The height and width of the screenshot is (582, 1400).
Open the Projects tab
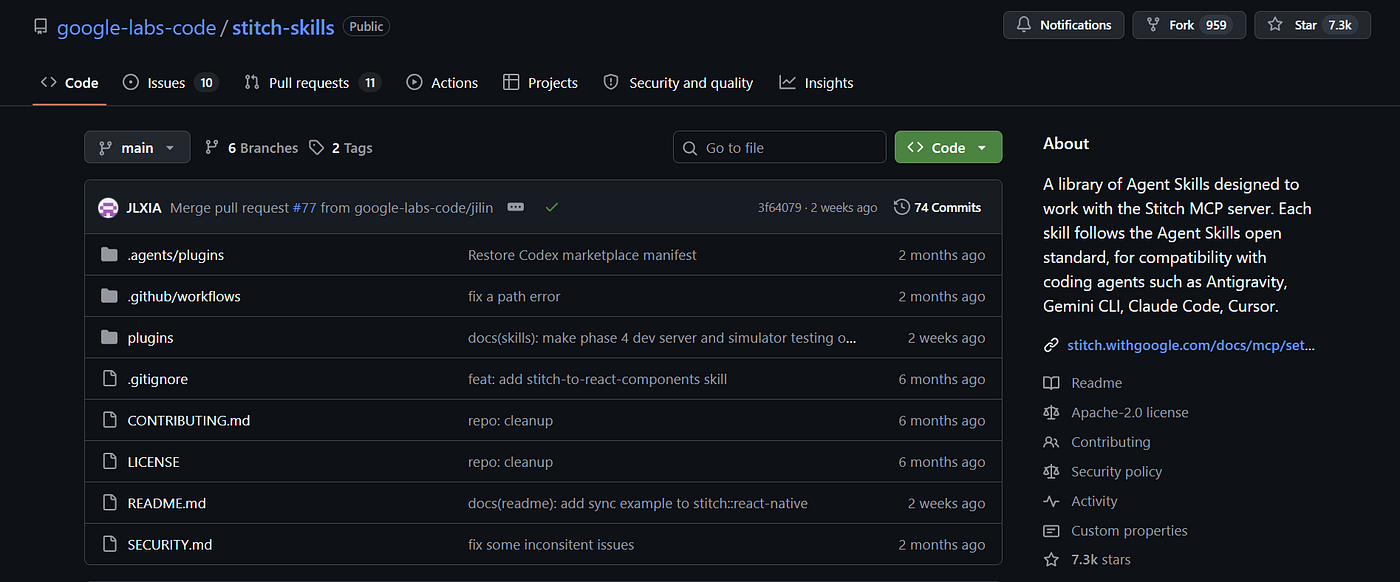540,83
